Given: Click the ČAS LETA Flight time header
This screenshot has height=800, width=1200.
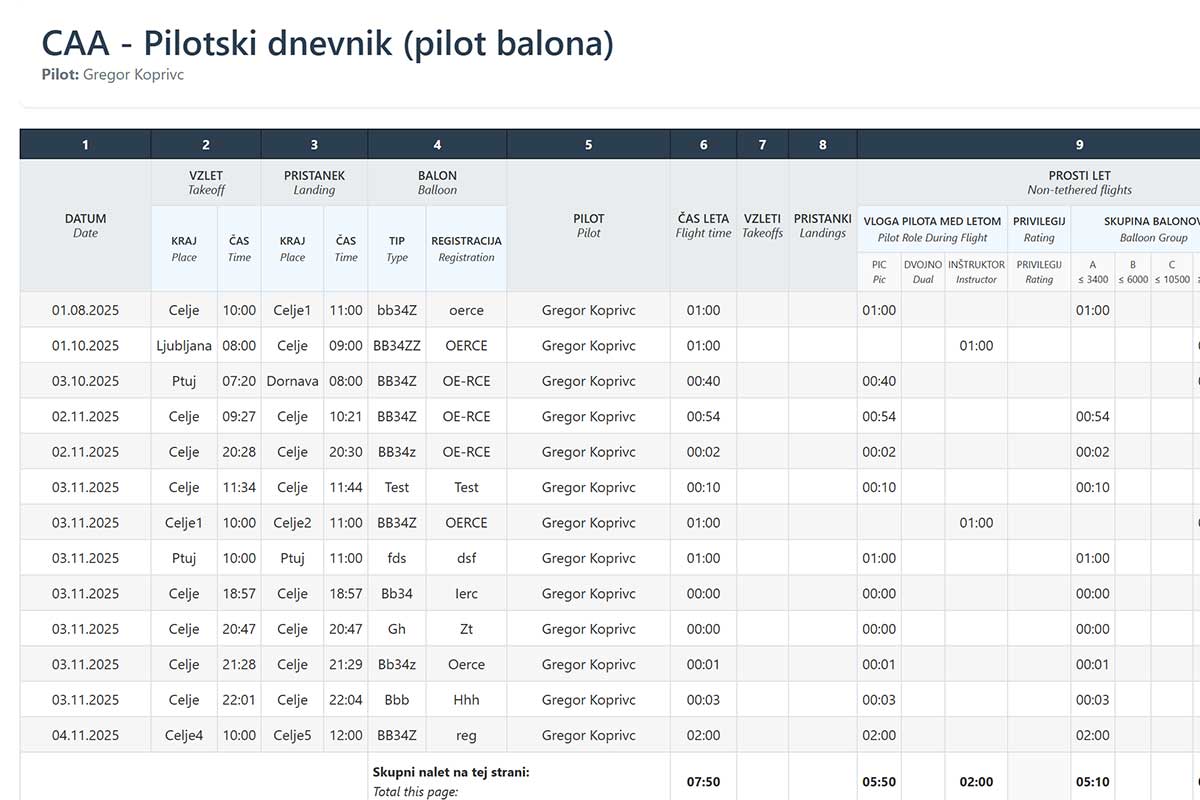Looking at the screenshot, I should pyautogui.click(x=703, y=225).
